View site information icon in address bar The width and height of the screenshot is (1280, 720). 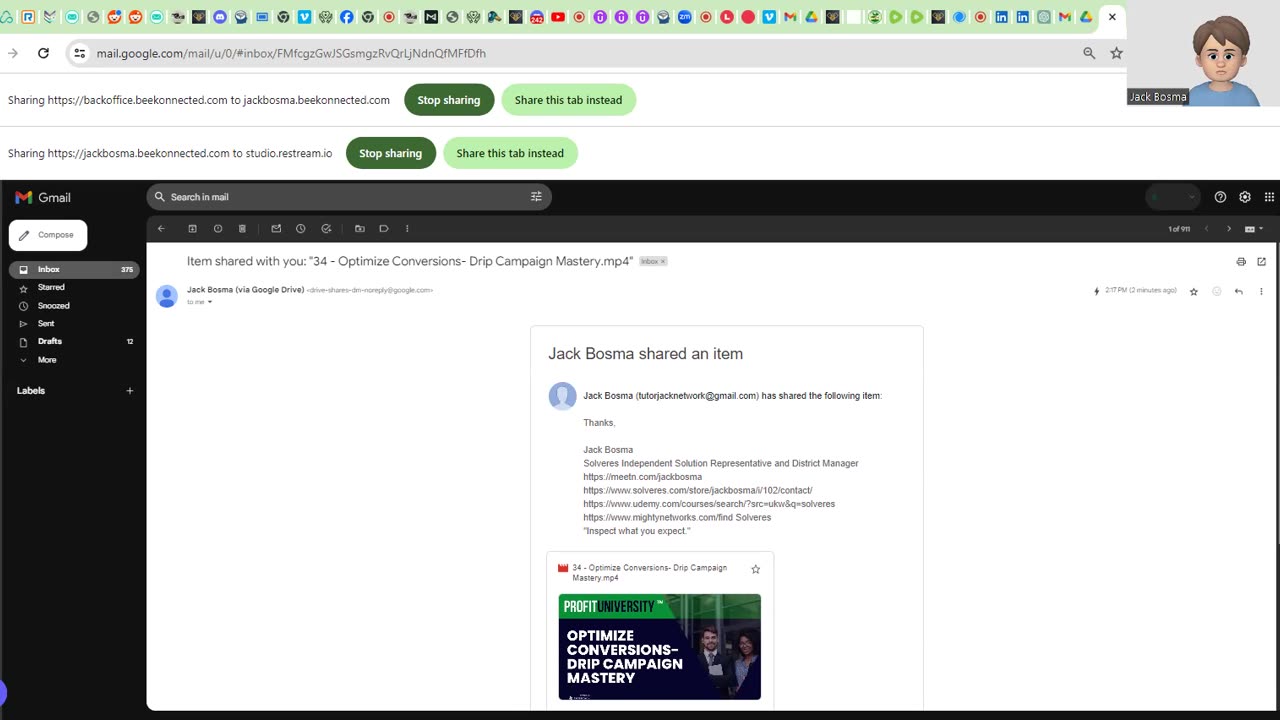pos(80,53)
